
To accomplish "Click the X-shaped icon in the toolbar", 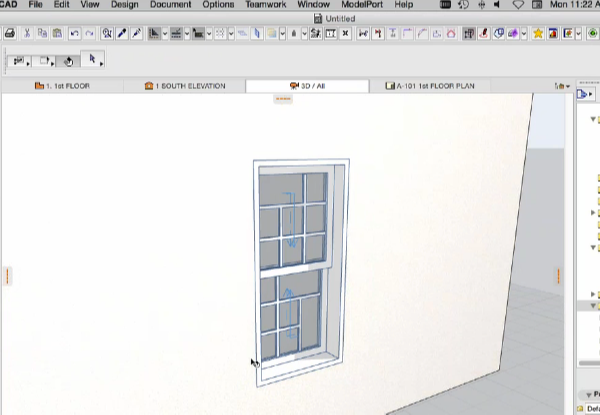I will click(345, 34).
